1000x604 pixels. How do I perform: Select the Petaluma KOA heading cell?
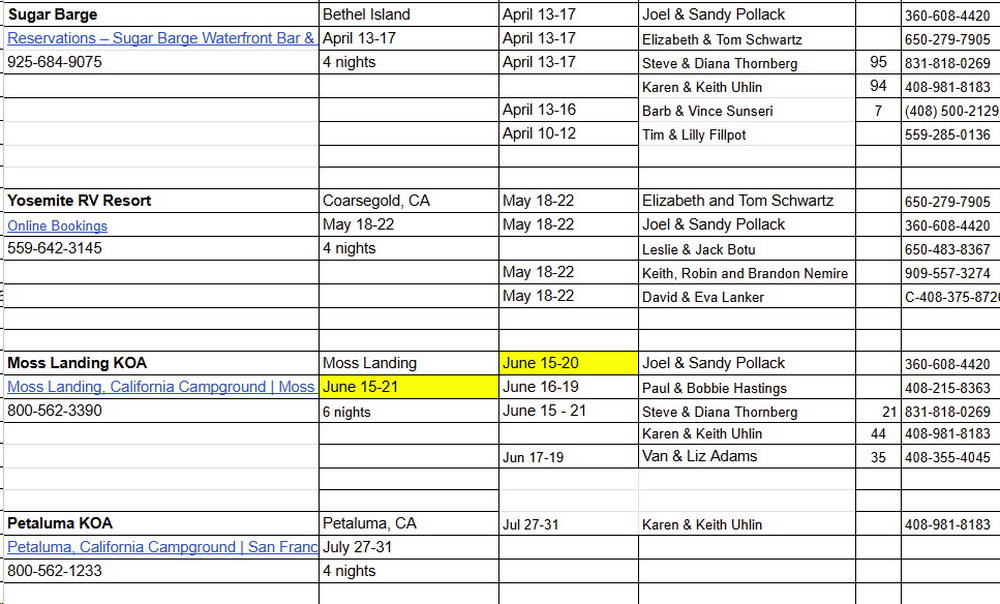60,523
